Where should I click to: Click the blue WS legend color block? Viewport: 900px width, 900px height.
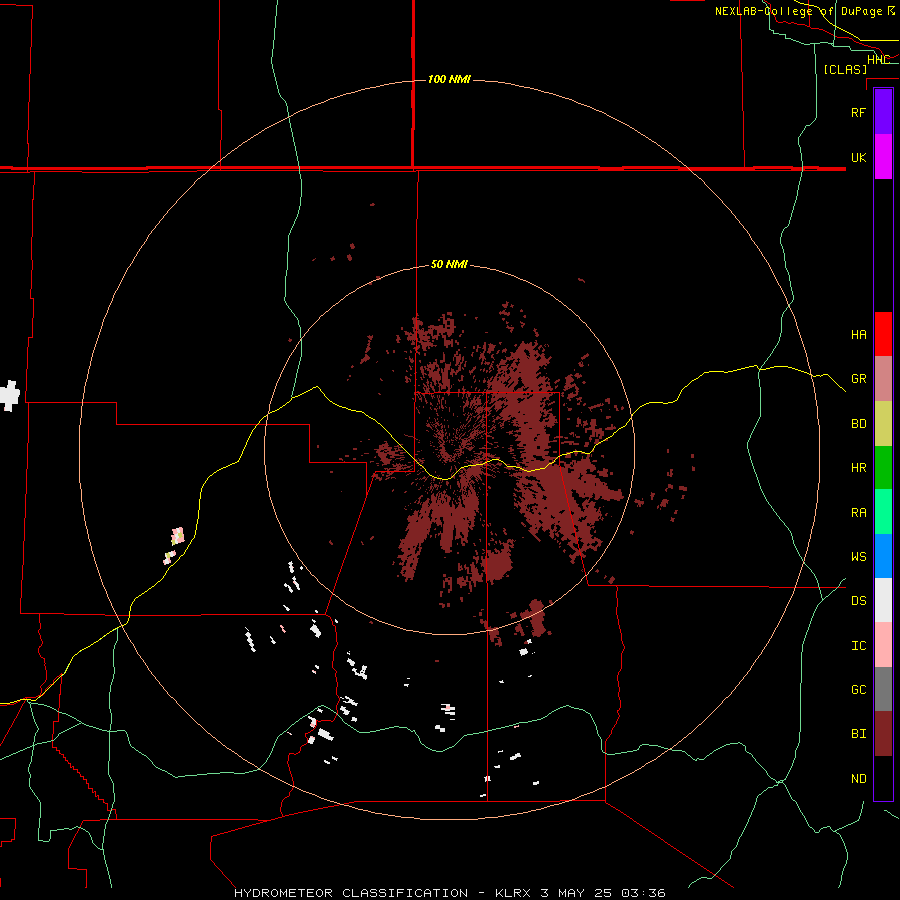click(883, 556)
